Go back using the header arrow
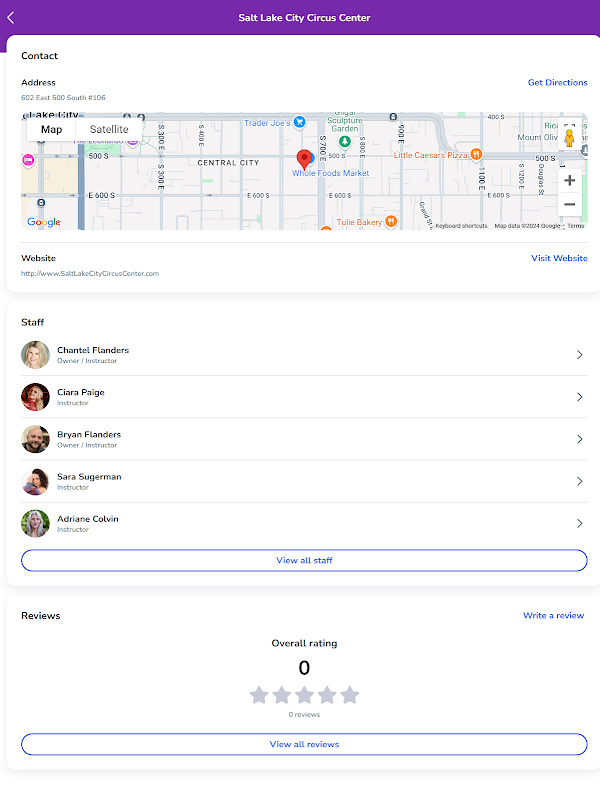The width and height of the screenshot is (600, 800). pyautogui.click(x=11, y=17)
